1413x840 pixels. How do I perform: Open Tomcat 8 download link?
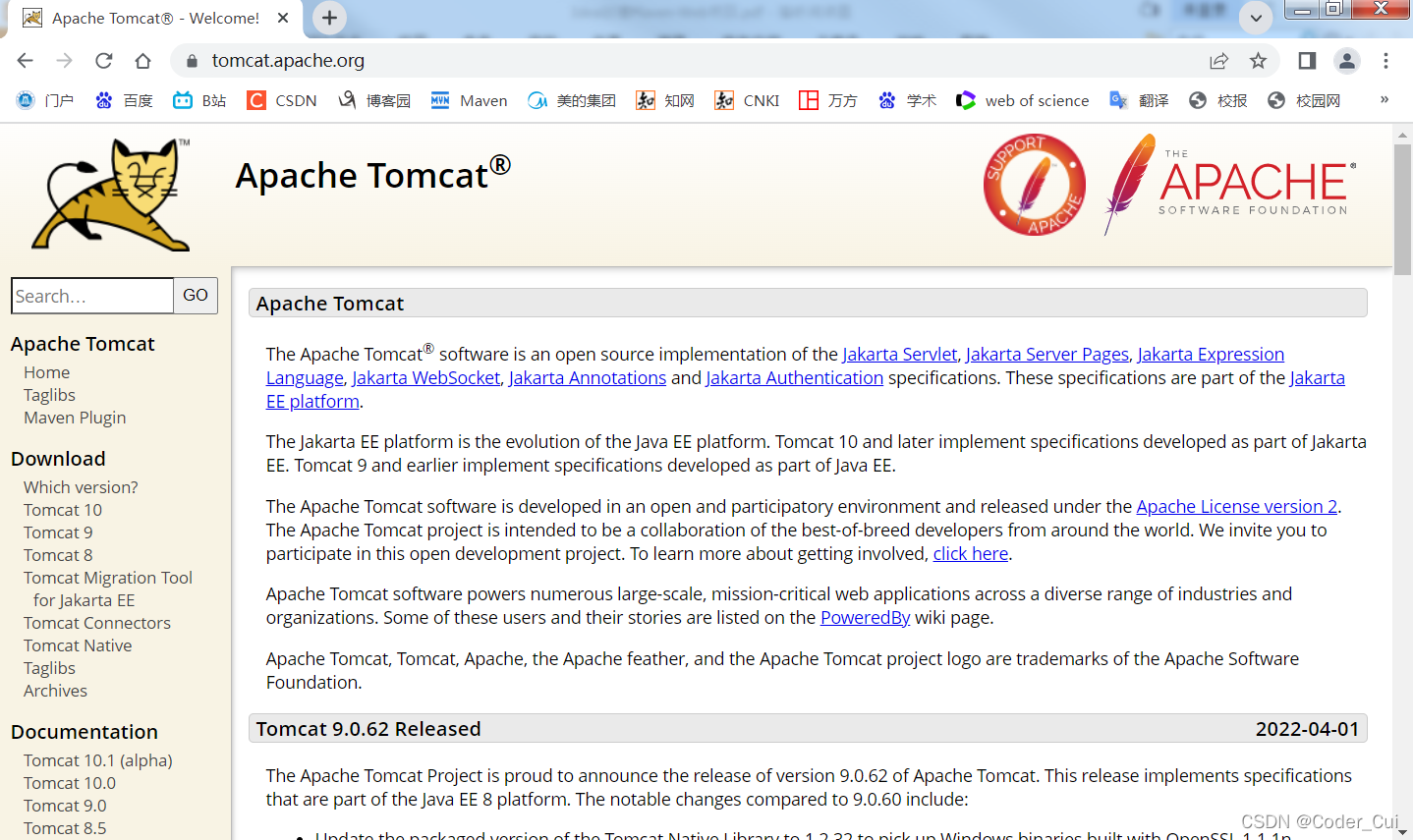(58, 555)
